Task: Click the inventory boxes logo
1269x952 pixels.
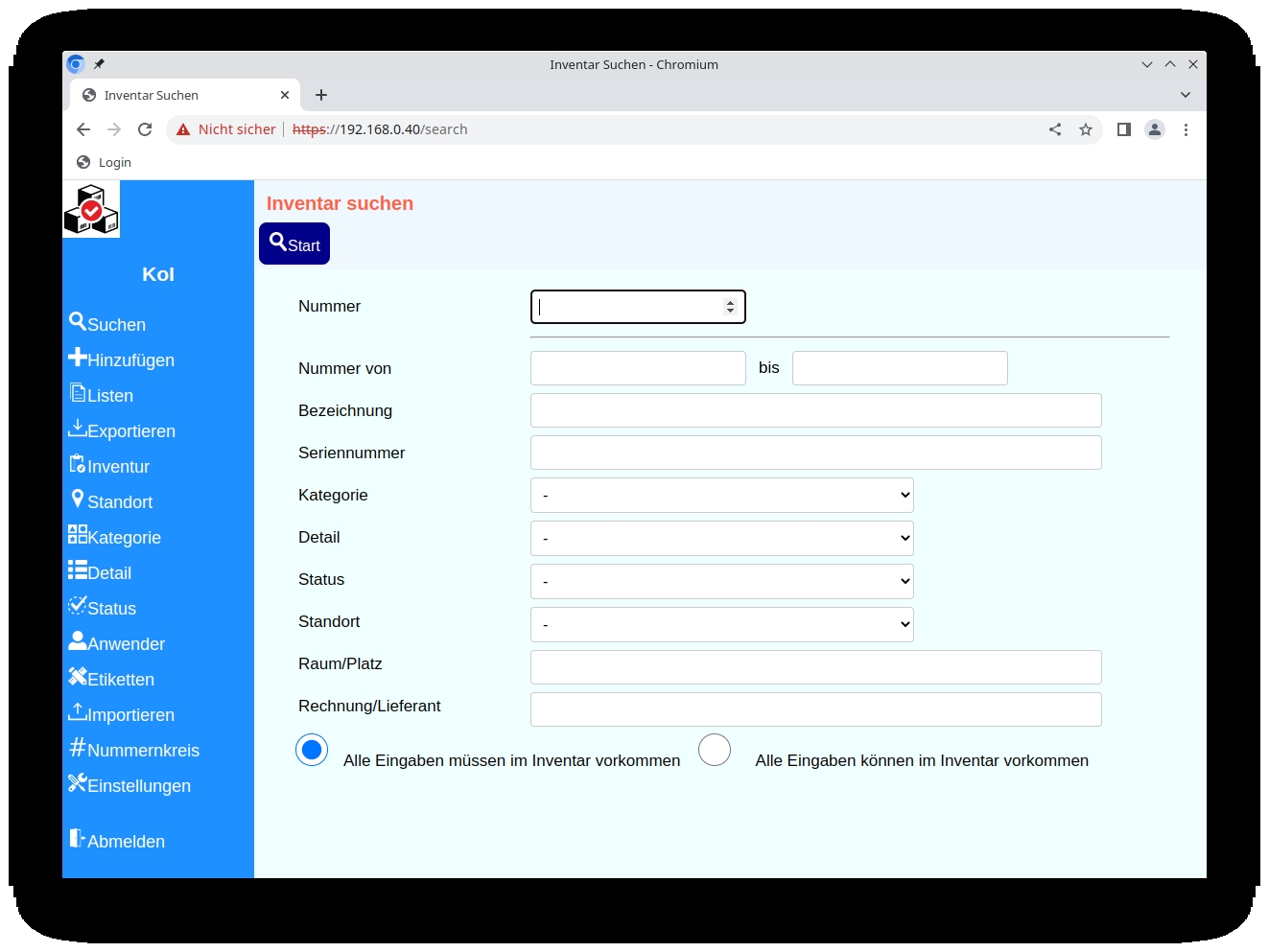Action: coord(91,209)
